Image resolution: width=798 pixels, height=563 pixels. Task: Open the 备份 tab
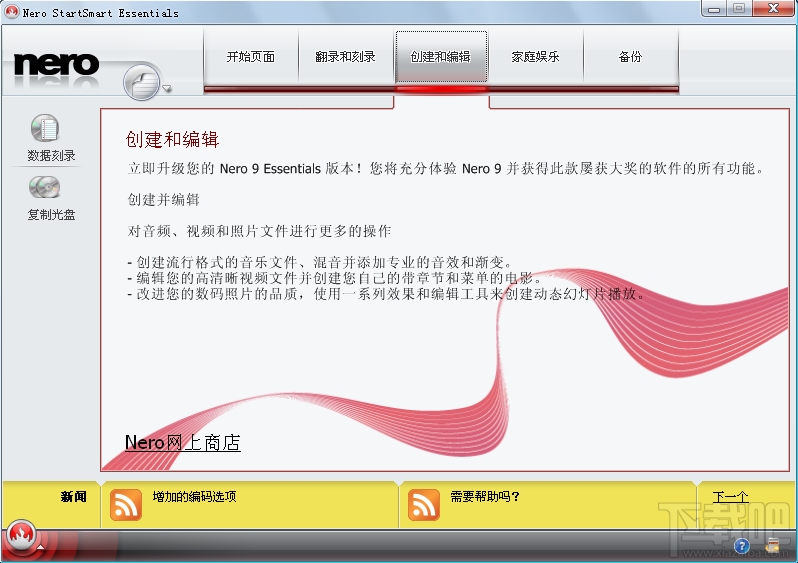pos(631,57)
